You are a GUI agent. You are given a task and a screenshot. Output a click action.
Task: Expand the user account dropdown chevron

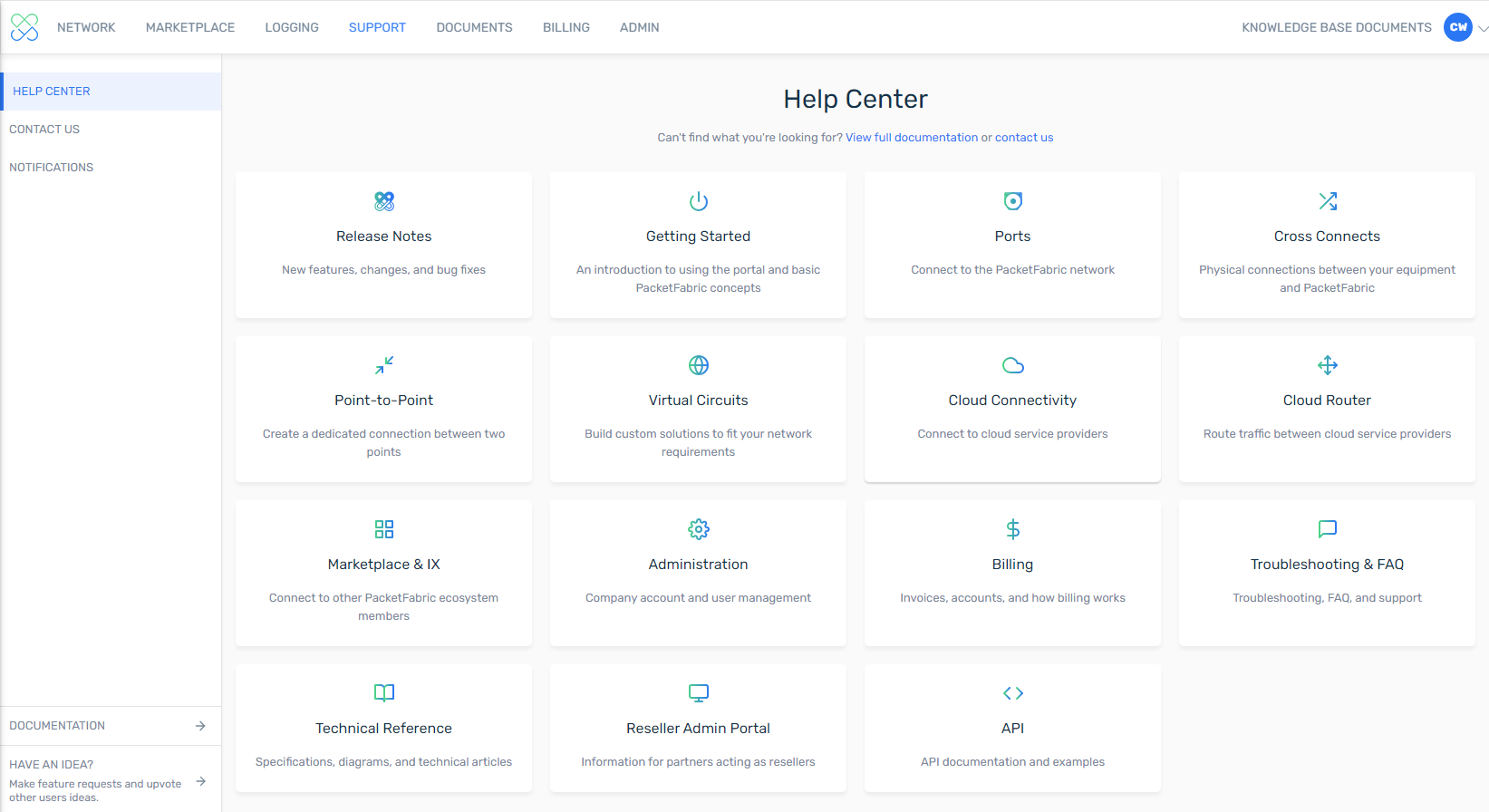point(1483,28)
